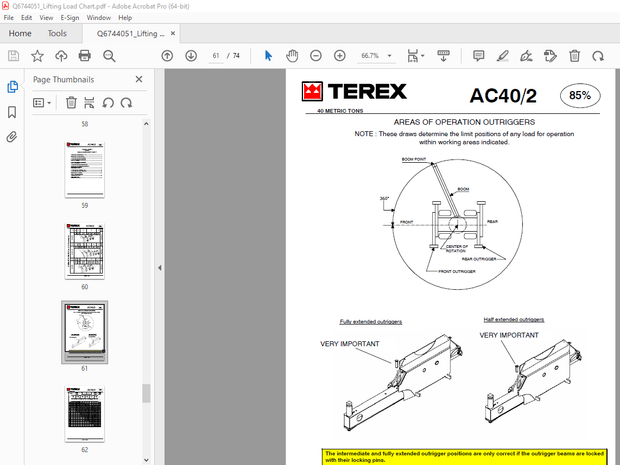Select the highlight text pen tool
This screenshot has height=465, width=620.
[503, 56]
